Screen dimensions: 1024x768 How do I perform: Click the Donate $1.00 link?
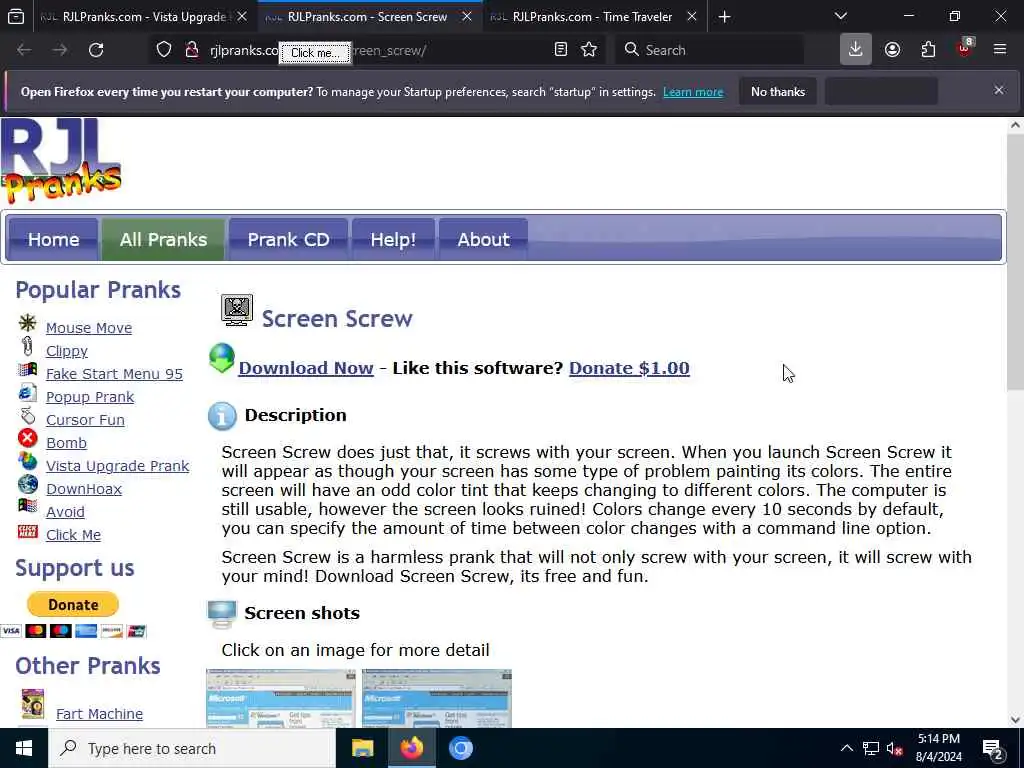coord(629,368)
